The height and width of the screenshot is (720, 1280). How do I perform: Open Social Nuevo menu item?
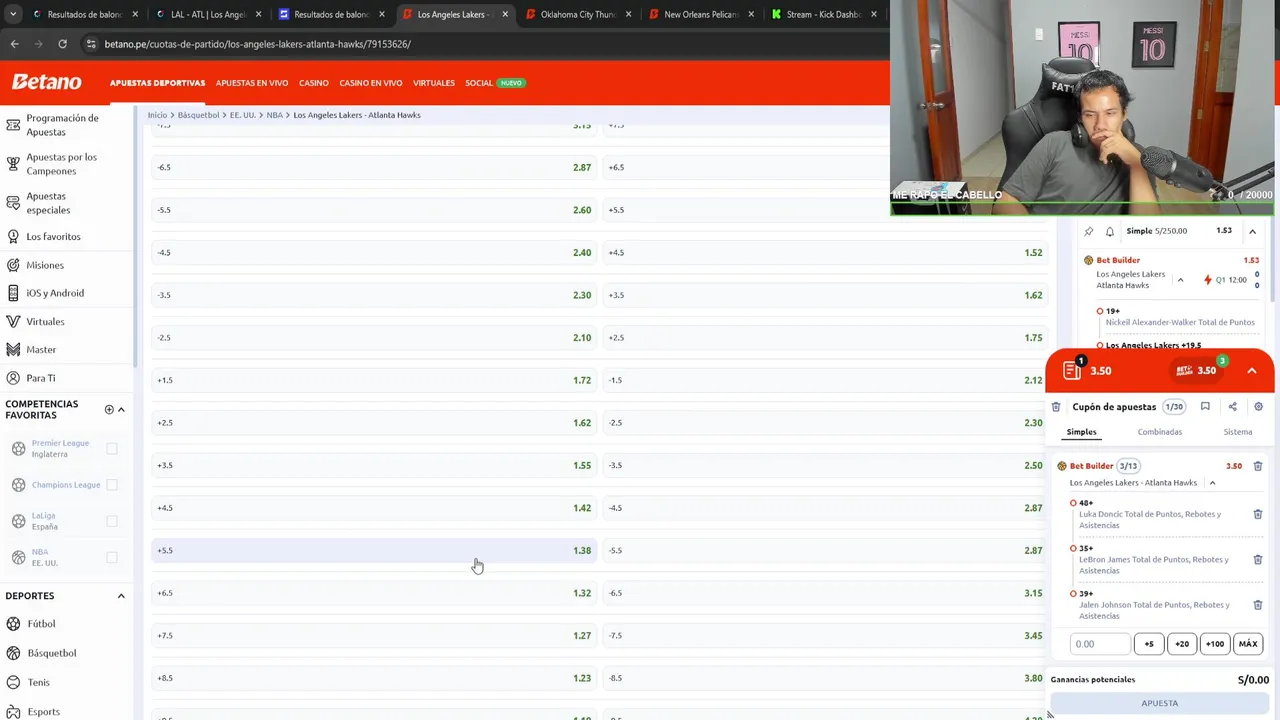(494, 83)
